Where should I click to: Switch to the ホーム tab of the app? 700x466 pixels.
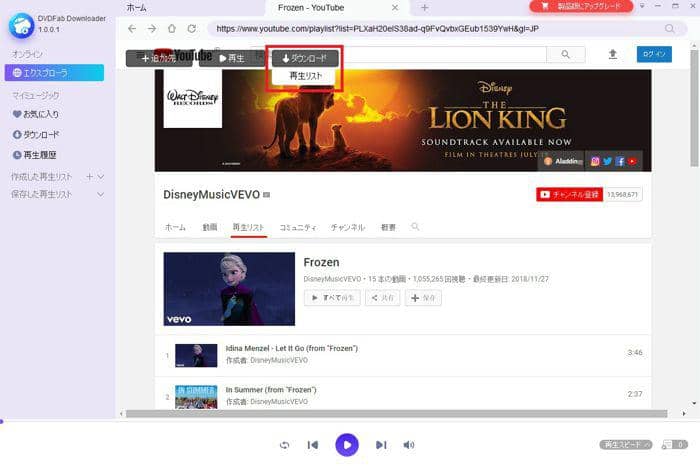[x=136, y=8]
